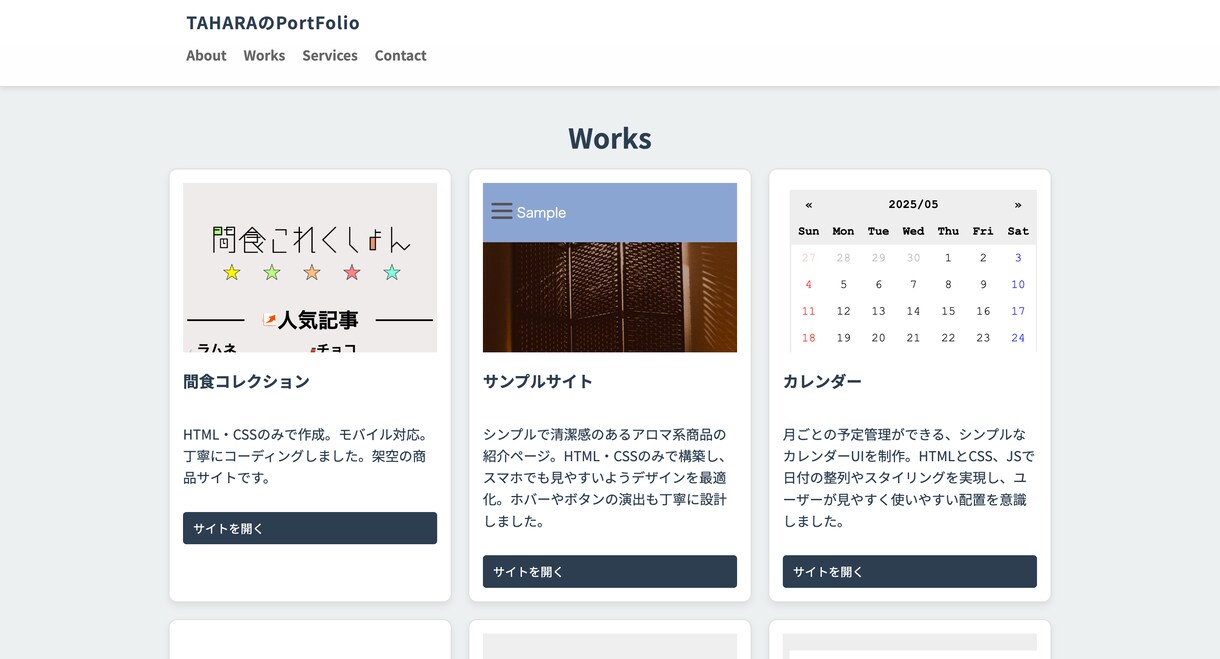Open site button under 間食コレクション card
Image resolution: width=1220 pixels, height=659 pixels.
click(x=310, y=528)
